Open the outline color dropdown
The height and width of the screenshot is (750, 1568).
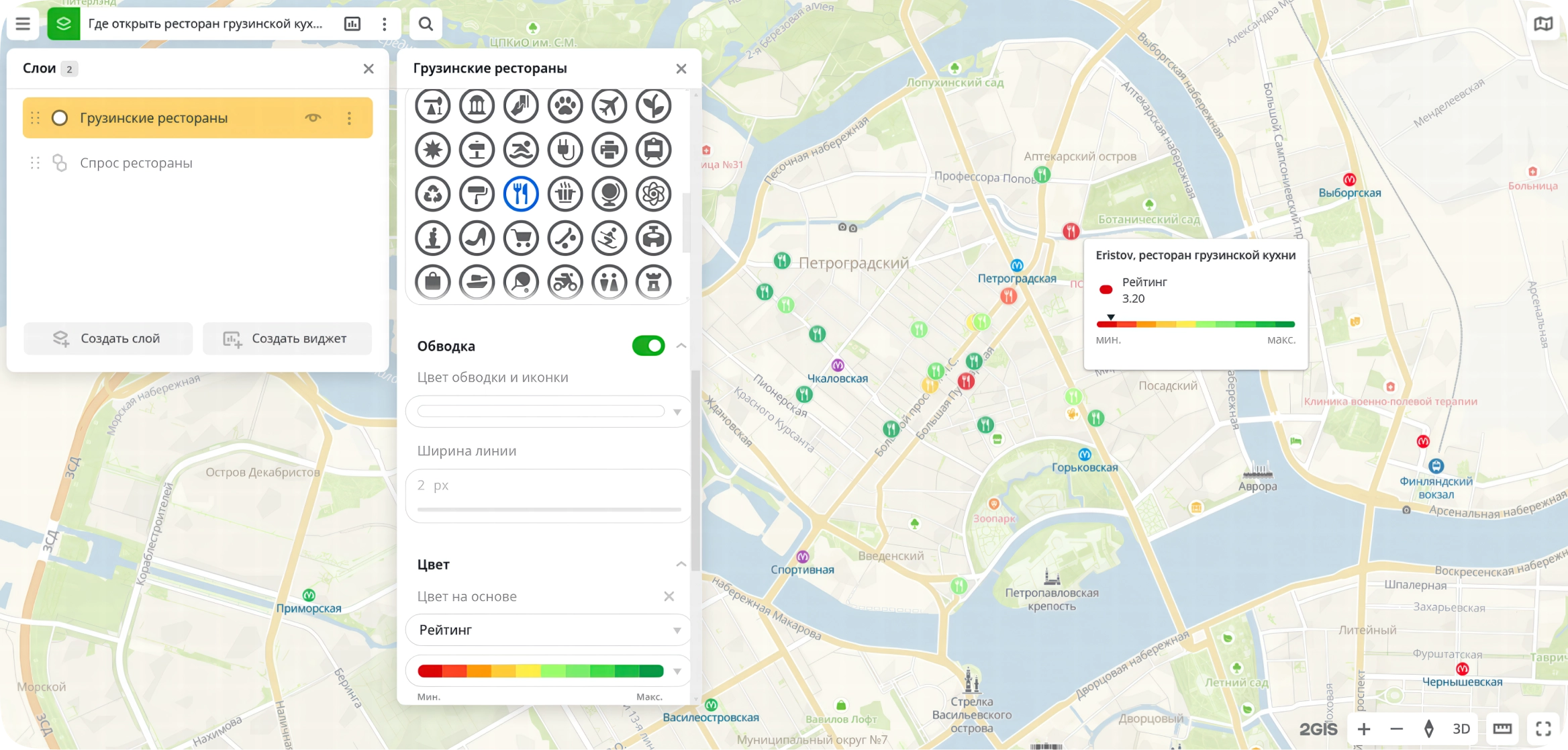coord(677,412)
